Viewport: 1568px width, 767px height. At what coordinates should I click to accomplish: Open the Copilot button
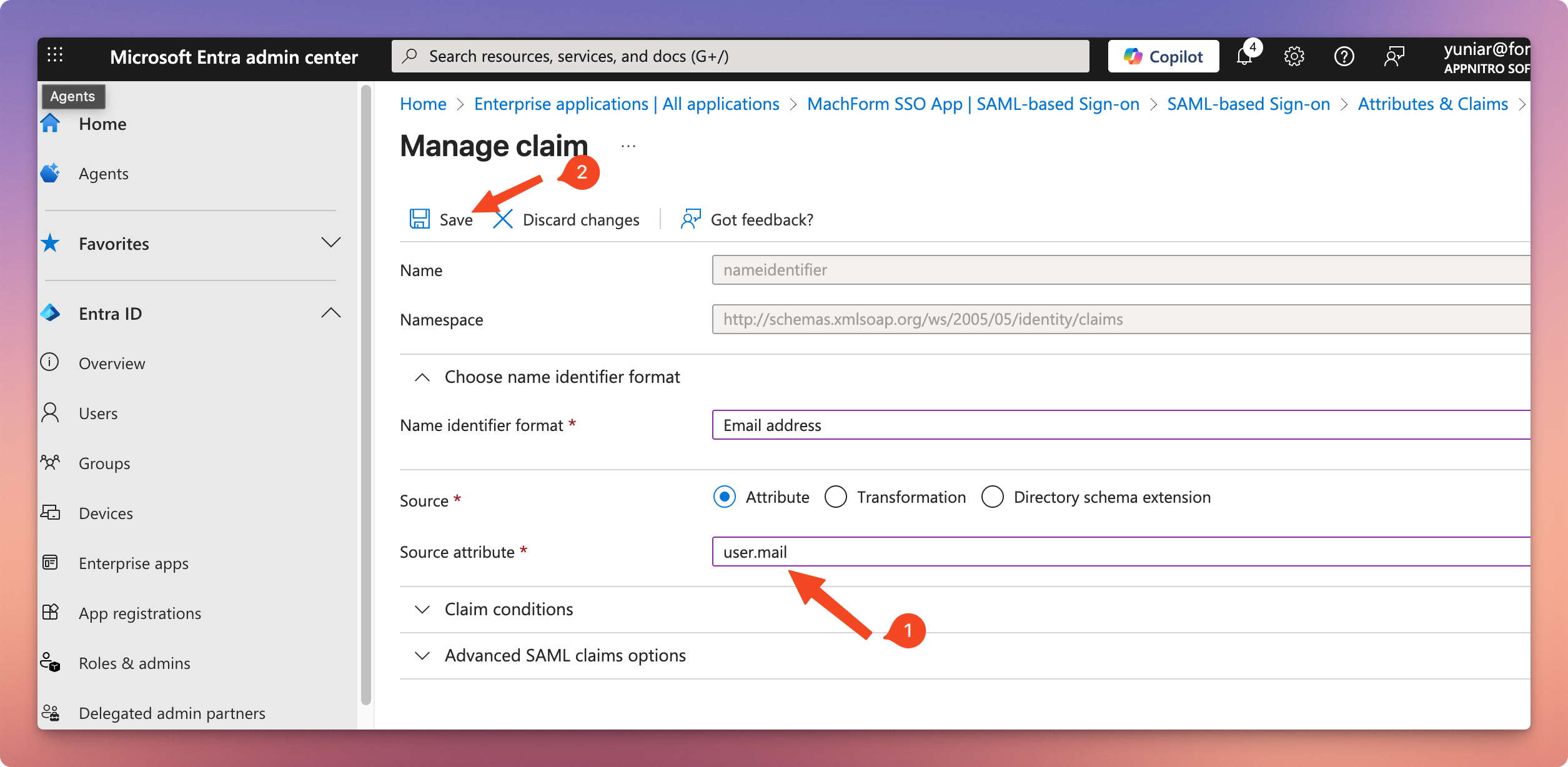coord(1163,57)
